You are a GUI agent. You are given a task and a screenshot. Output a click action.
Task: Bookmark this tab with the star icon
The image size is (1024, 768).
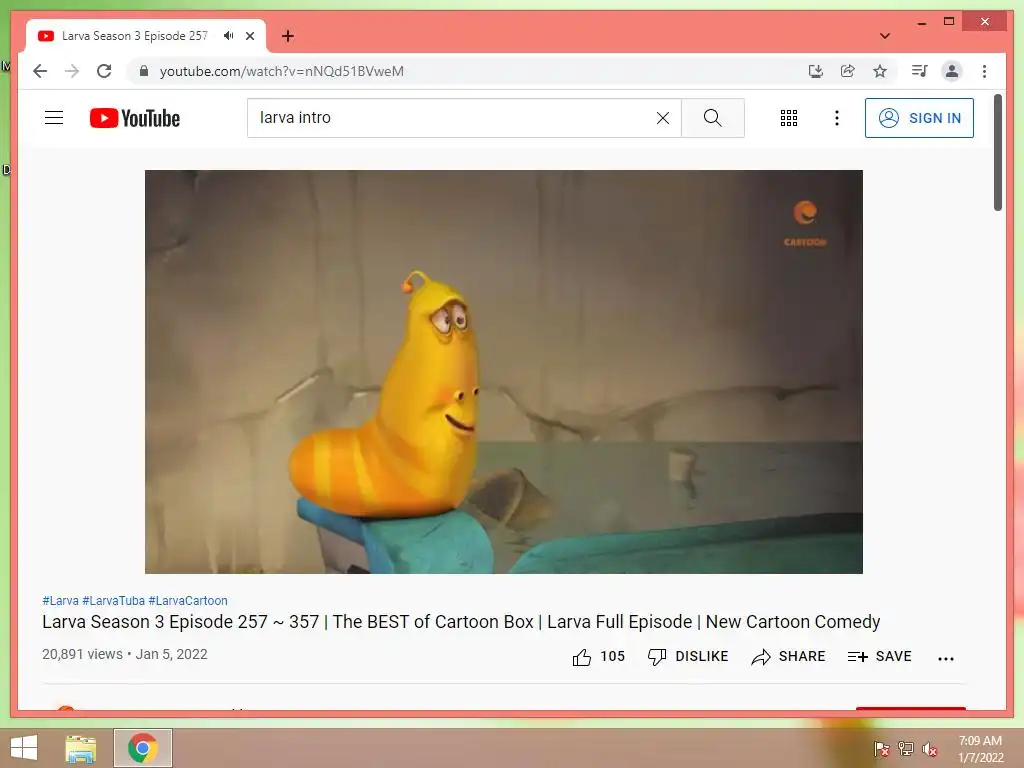(x=880, y=71)
